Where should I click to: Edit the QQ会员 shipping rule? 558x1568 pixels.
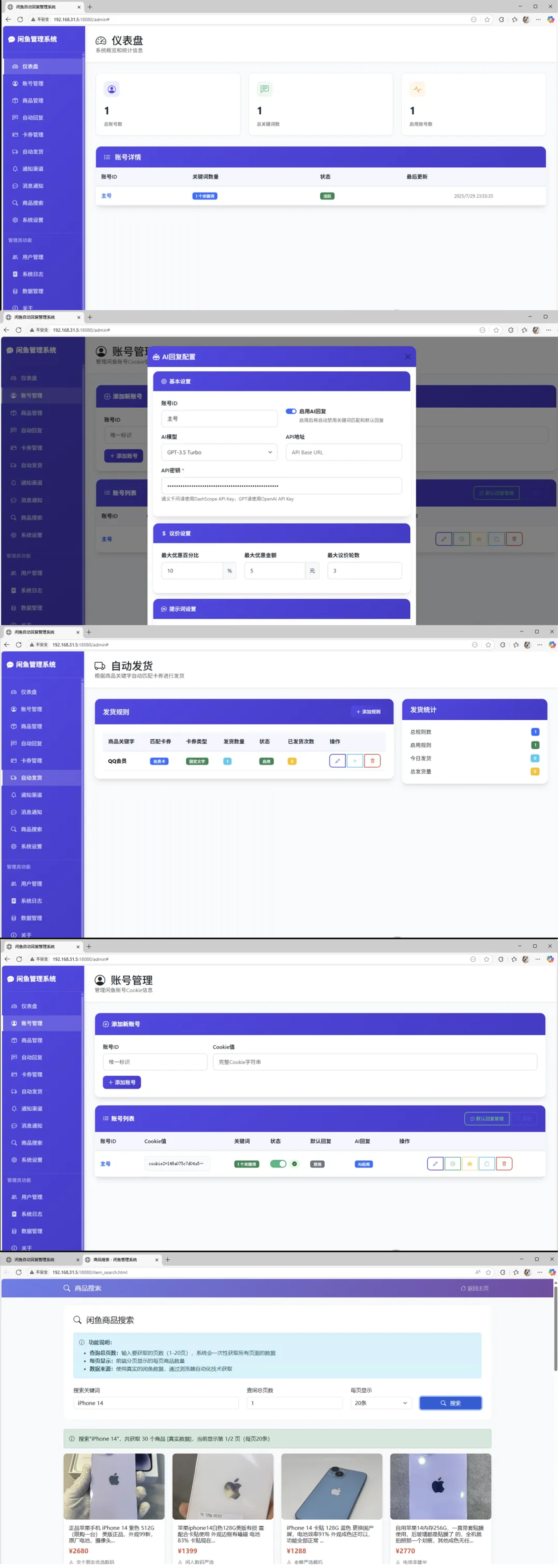(337, 760)
